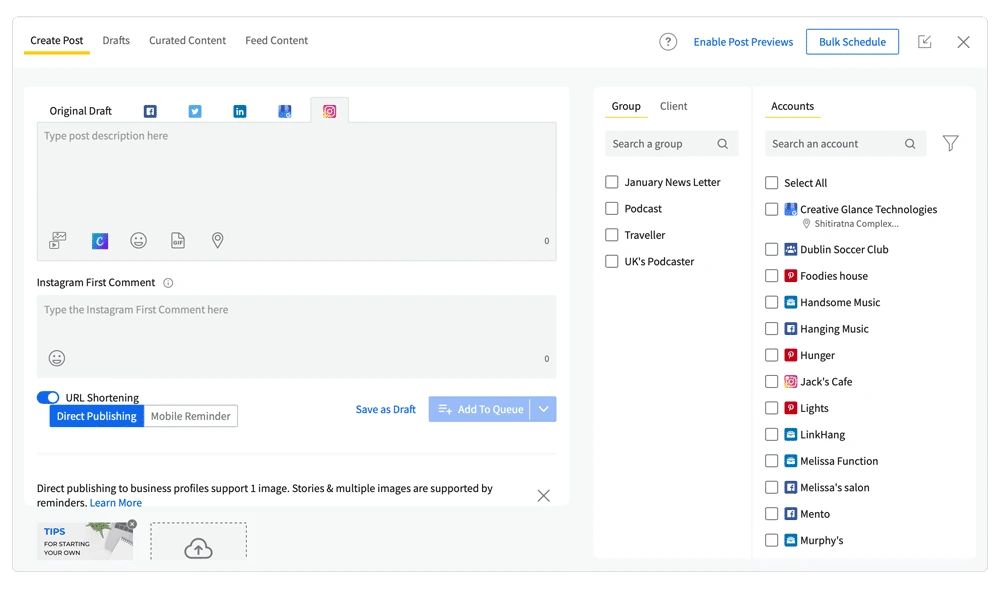Disable URL Shortening
This screenshot has height=593, width=1000.
pos(48,397)
